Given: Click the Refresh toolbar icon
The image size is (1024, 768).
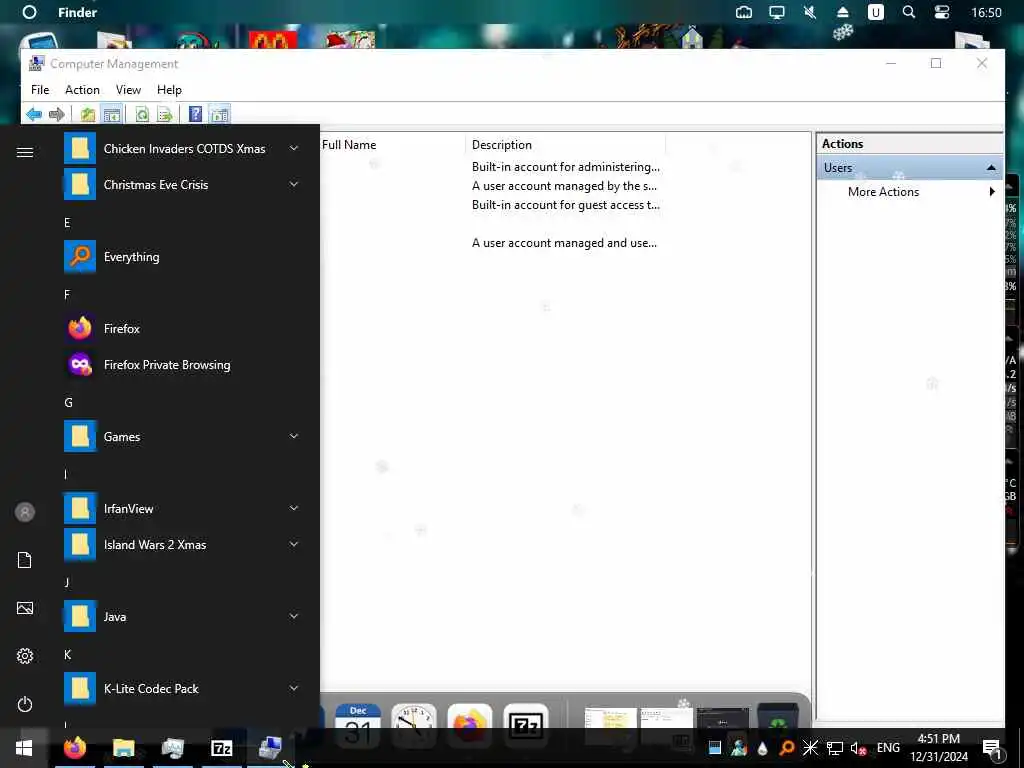Looking at the screenshot, I should click(x=142, y=114).
